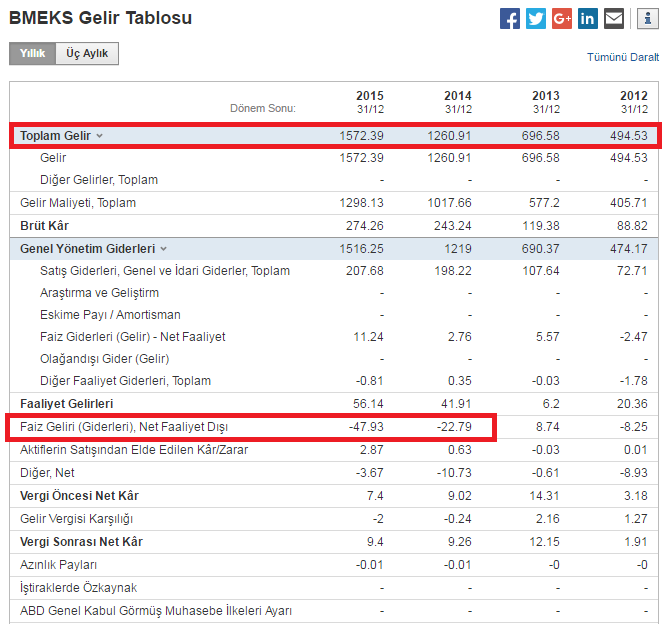
Task: Send by email envelope icon
Action: (x=614, y=19)
